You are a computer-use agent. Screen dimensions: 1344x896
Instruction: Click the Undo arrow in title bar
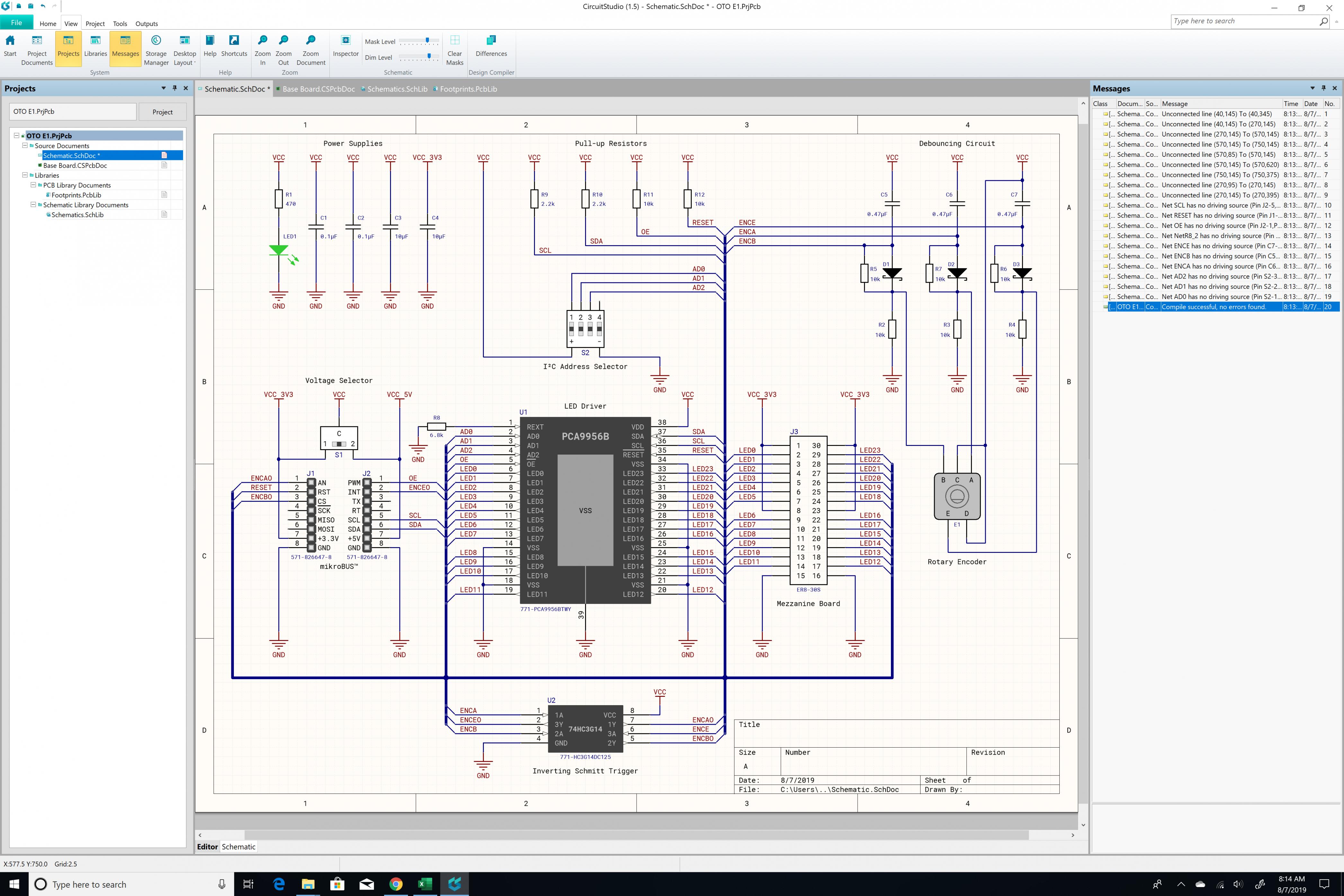(x=43, y=6)
